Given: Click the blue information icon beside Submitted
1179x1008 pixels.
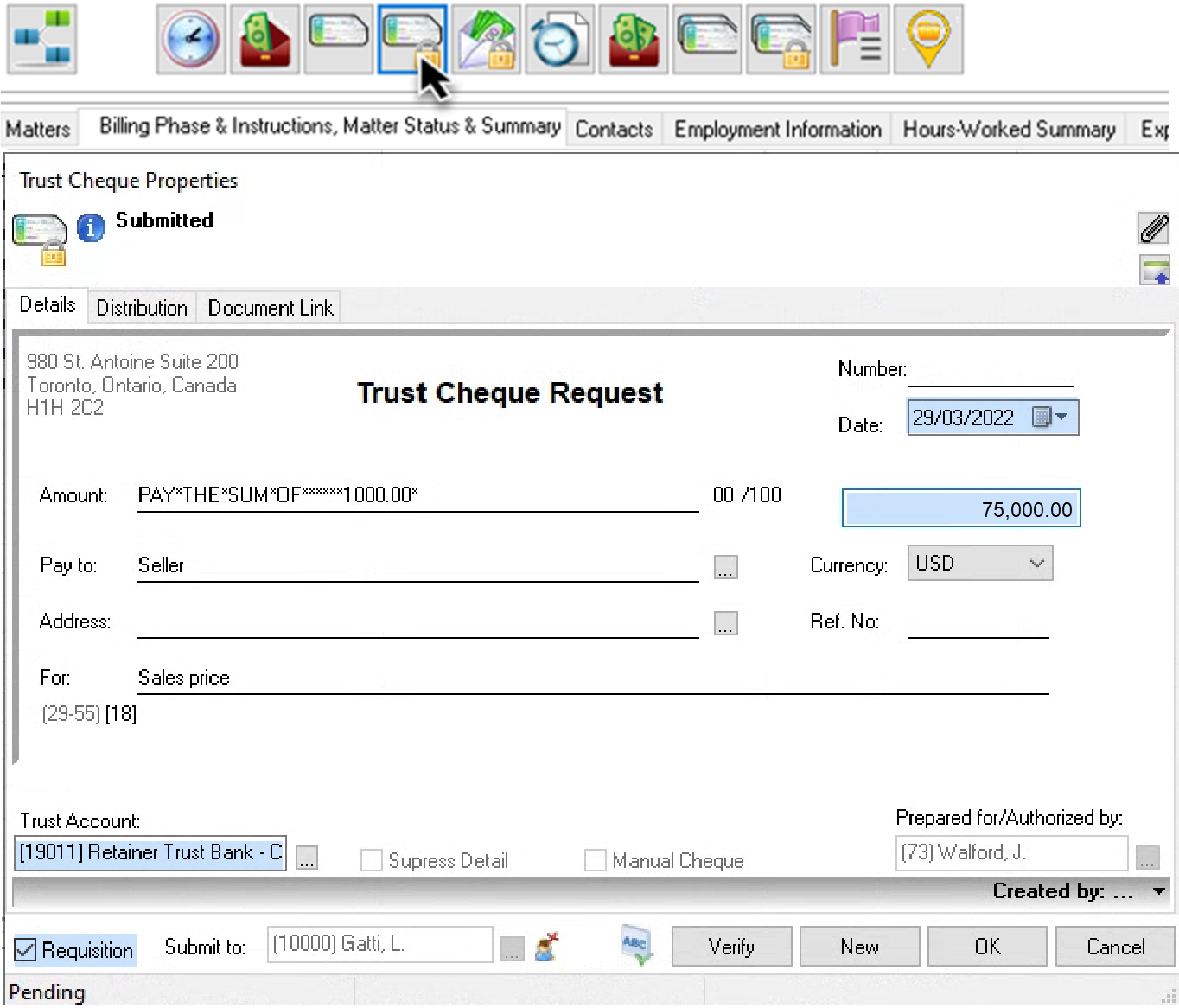Looking at the screenshot, I should click(91, 227).
